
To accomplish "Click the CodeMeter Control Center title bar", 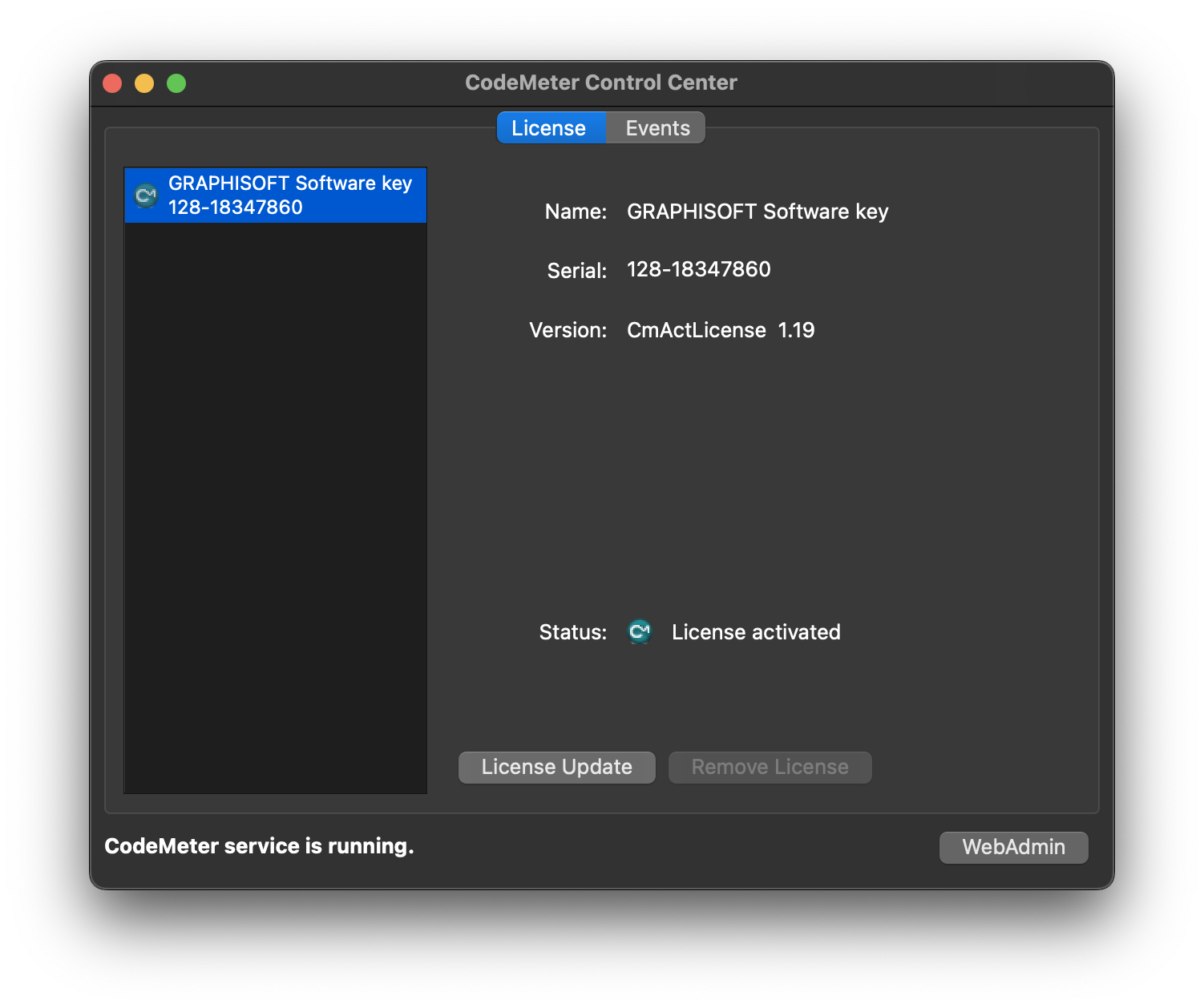I will click(x=600, y=83).
